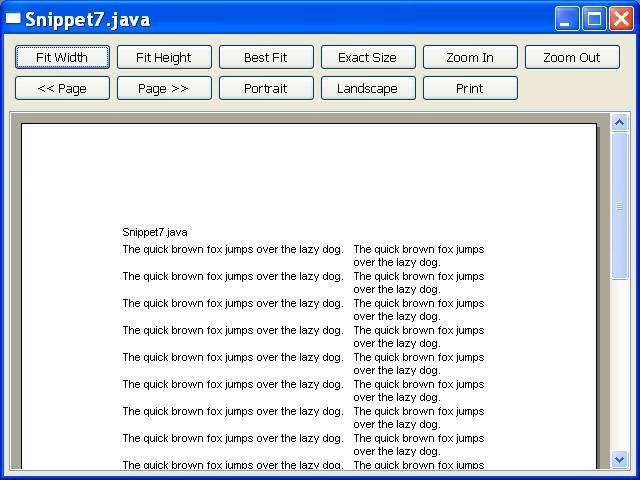Maximize the Snippet7.java window

pyautogui.click(x=593, y=19)
